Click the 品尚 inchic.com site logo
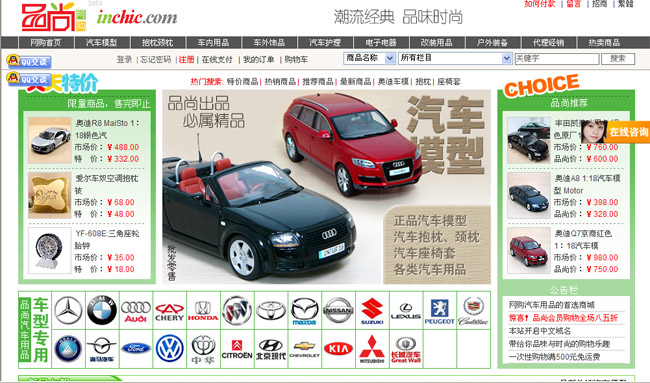The image size is (650, 383). 99,17
